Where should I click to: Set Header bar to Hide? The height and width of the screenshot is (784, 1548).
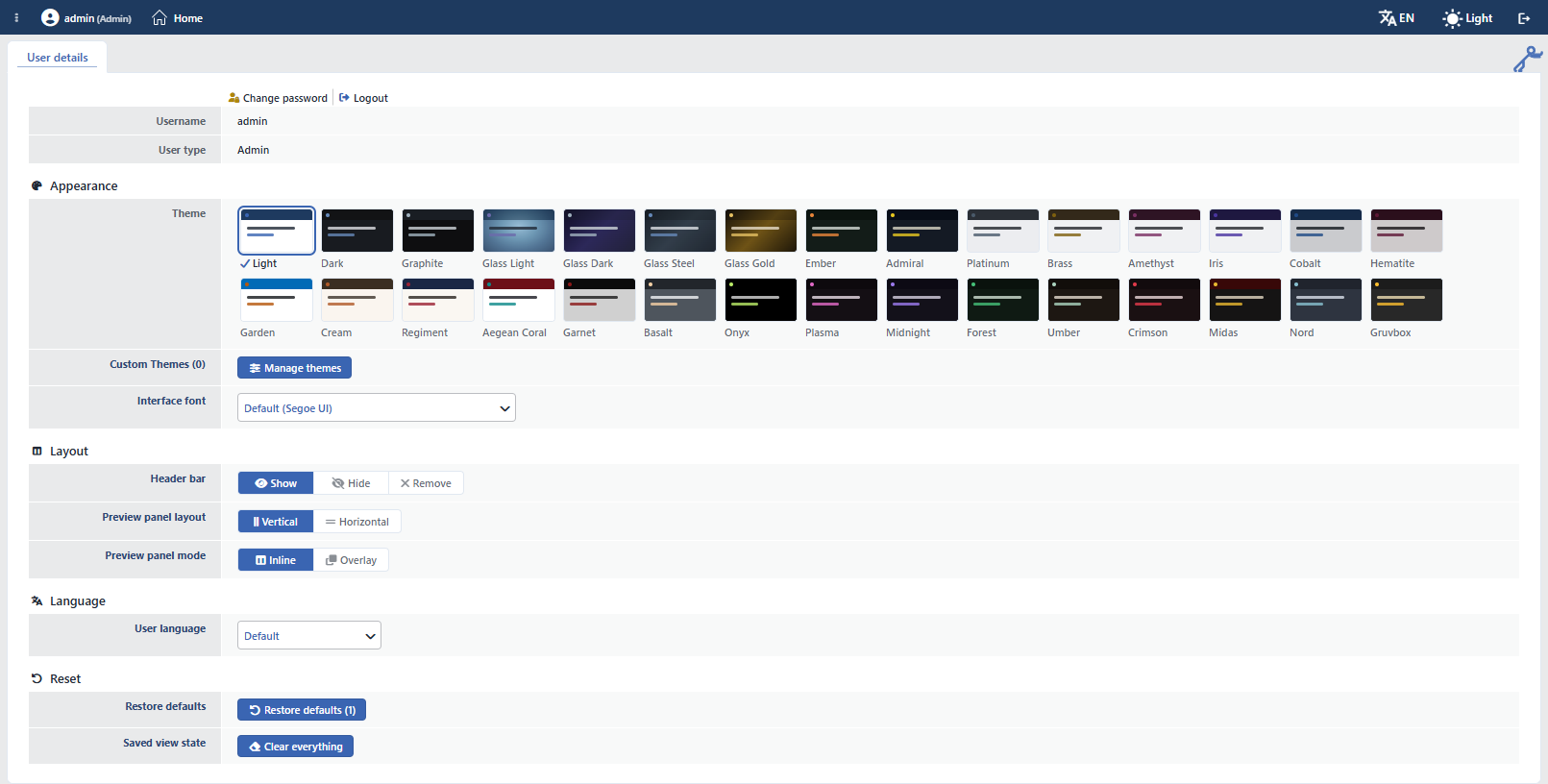pyautogui.click(x=351, y=483)
